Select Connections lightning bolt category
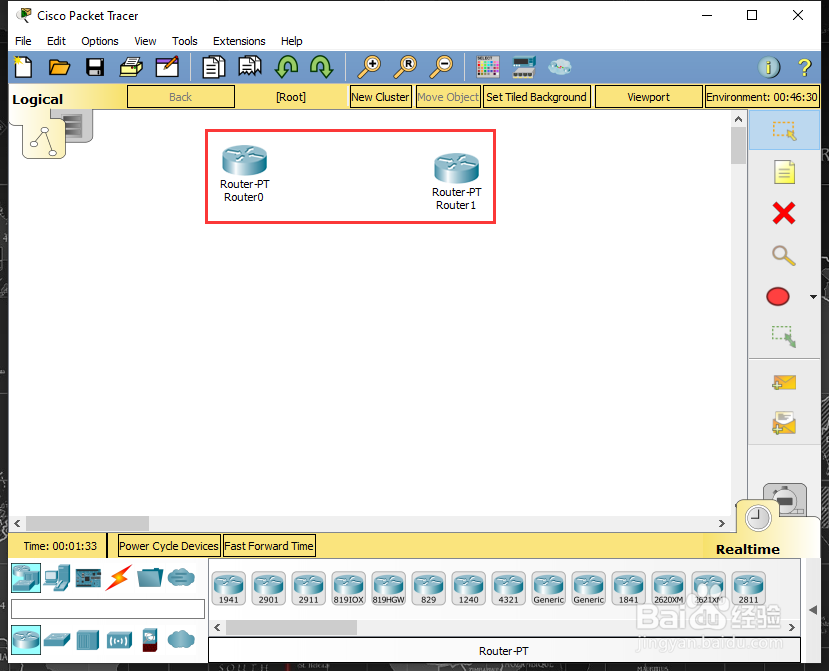The width and height of the screenshot is (829, 671). pos(118,577)
